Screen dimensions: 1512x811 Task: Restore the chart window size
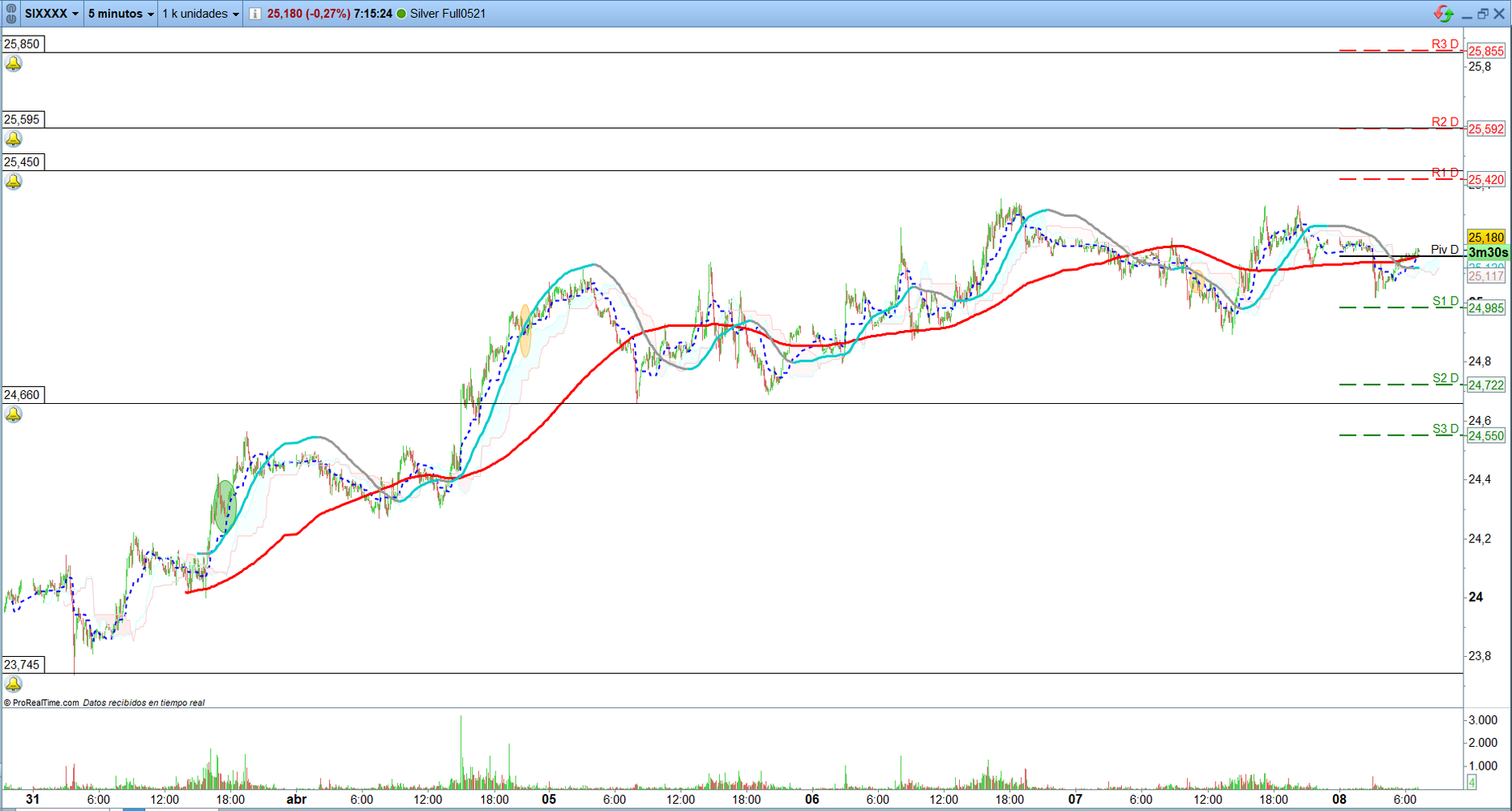tap(1483, 14)
